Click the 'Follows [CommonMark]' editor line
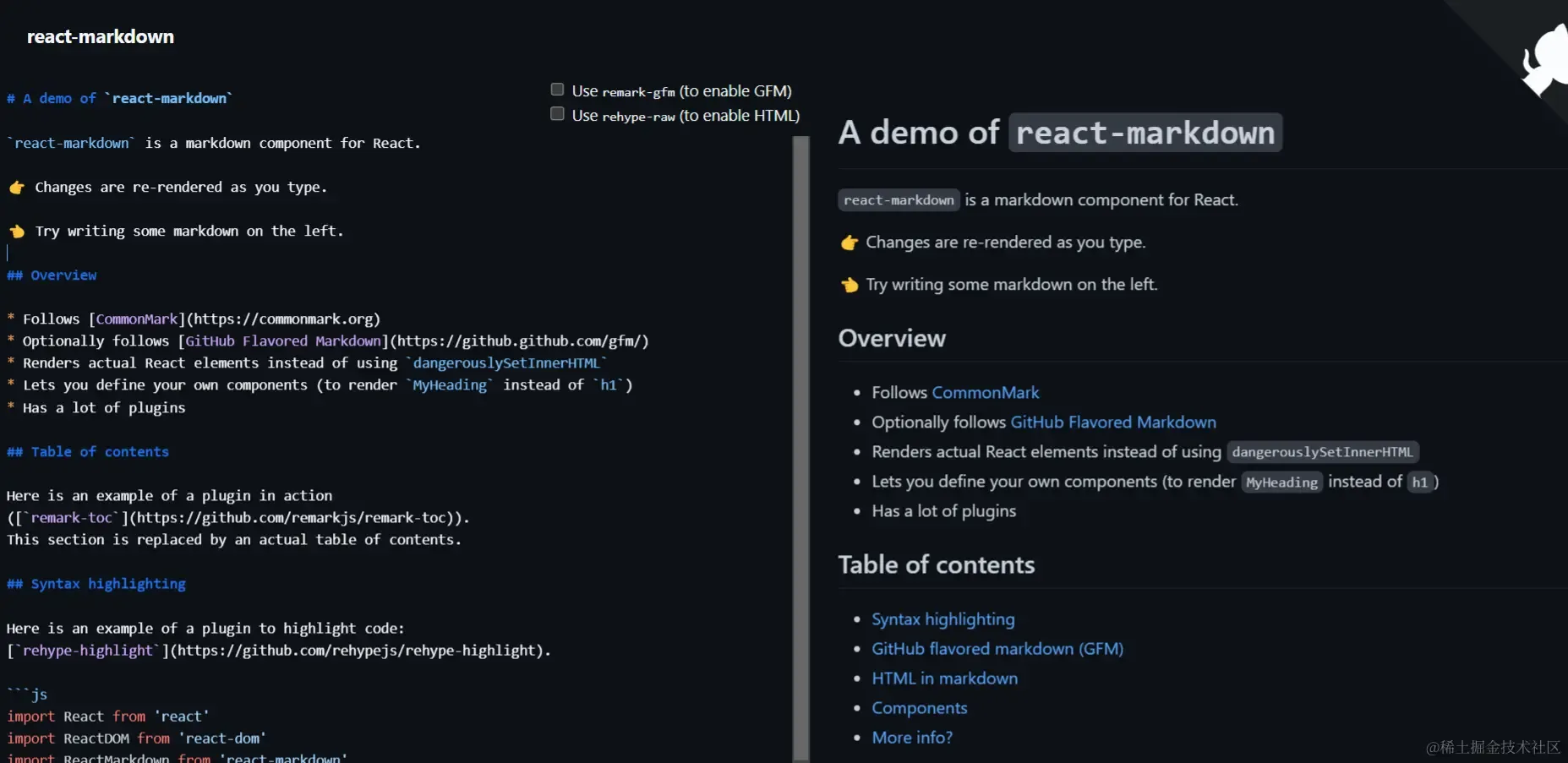This screenshot has width=1568, height=763. (194, 319)
